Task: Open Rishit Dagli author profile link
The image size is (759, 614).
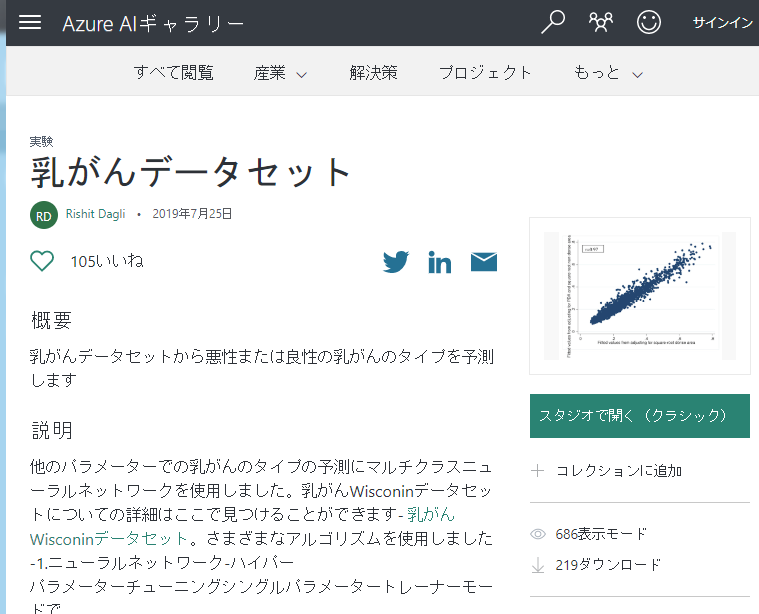Action: tap(95, 214)
